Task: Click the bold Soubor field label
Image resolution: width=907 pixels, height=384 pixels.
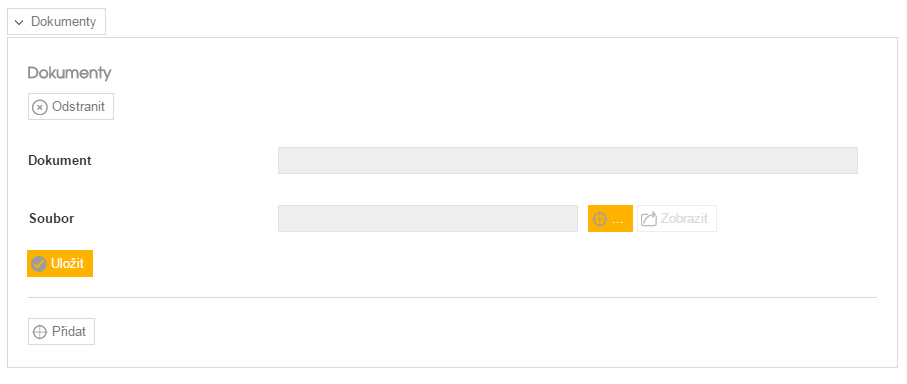Action: tap(51, 219)
